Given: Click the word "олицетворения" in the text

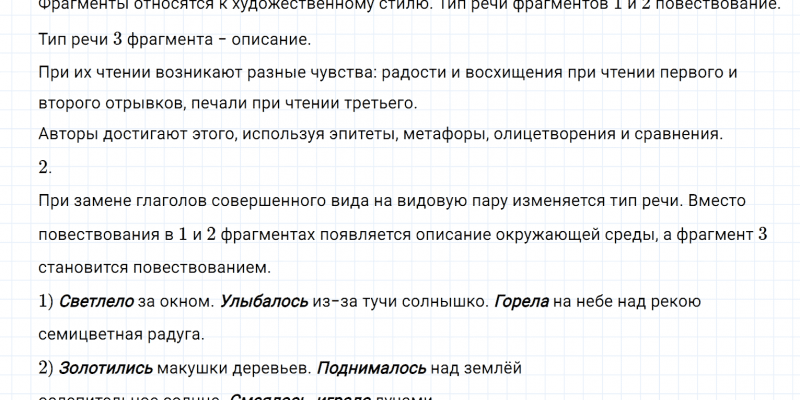Looking at the screenshot, I should (x=548, y=134).
